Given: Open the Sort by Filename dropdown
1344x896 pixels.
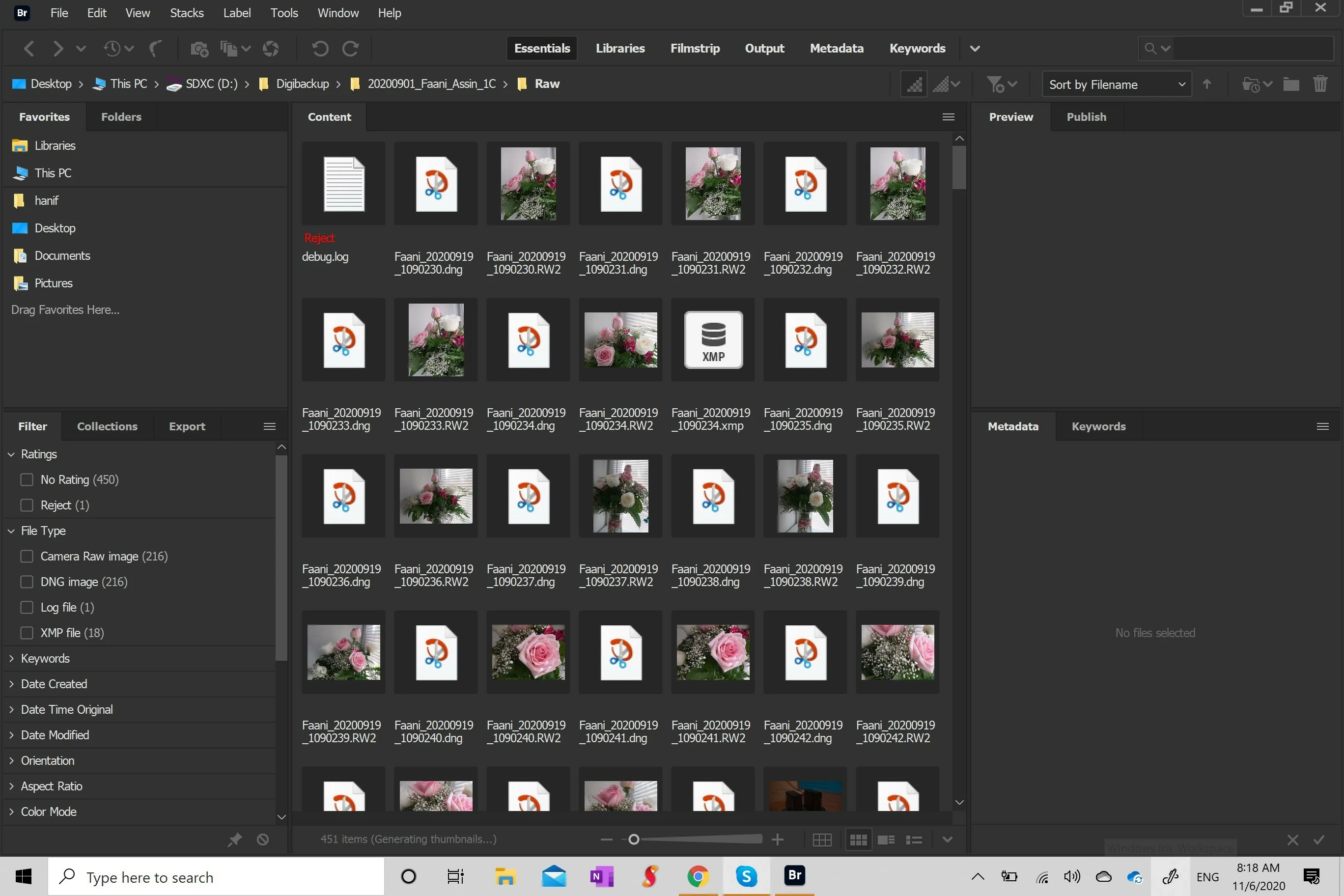Looking at the screenshot, I should [1116, 84].
